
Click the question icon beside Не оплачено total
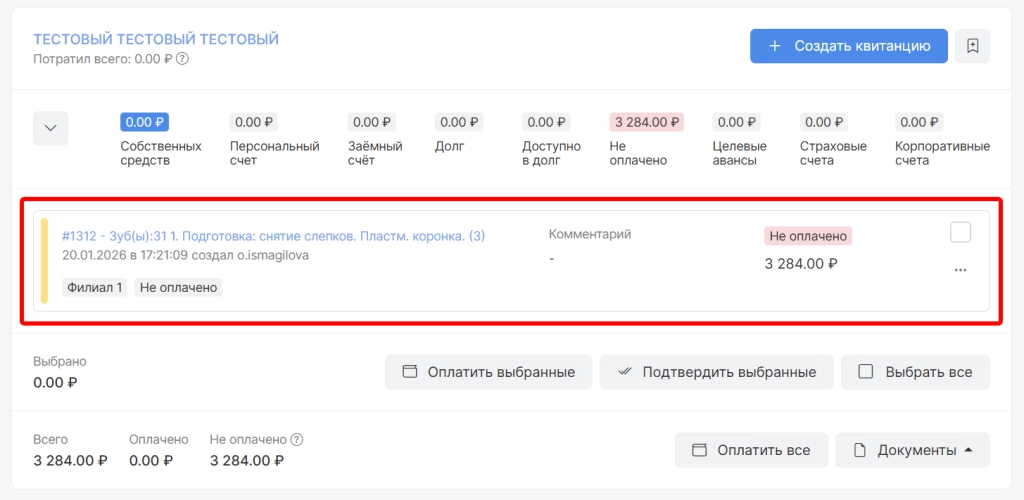pyautogui.click(x=296, y=439)
